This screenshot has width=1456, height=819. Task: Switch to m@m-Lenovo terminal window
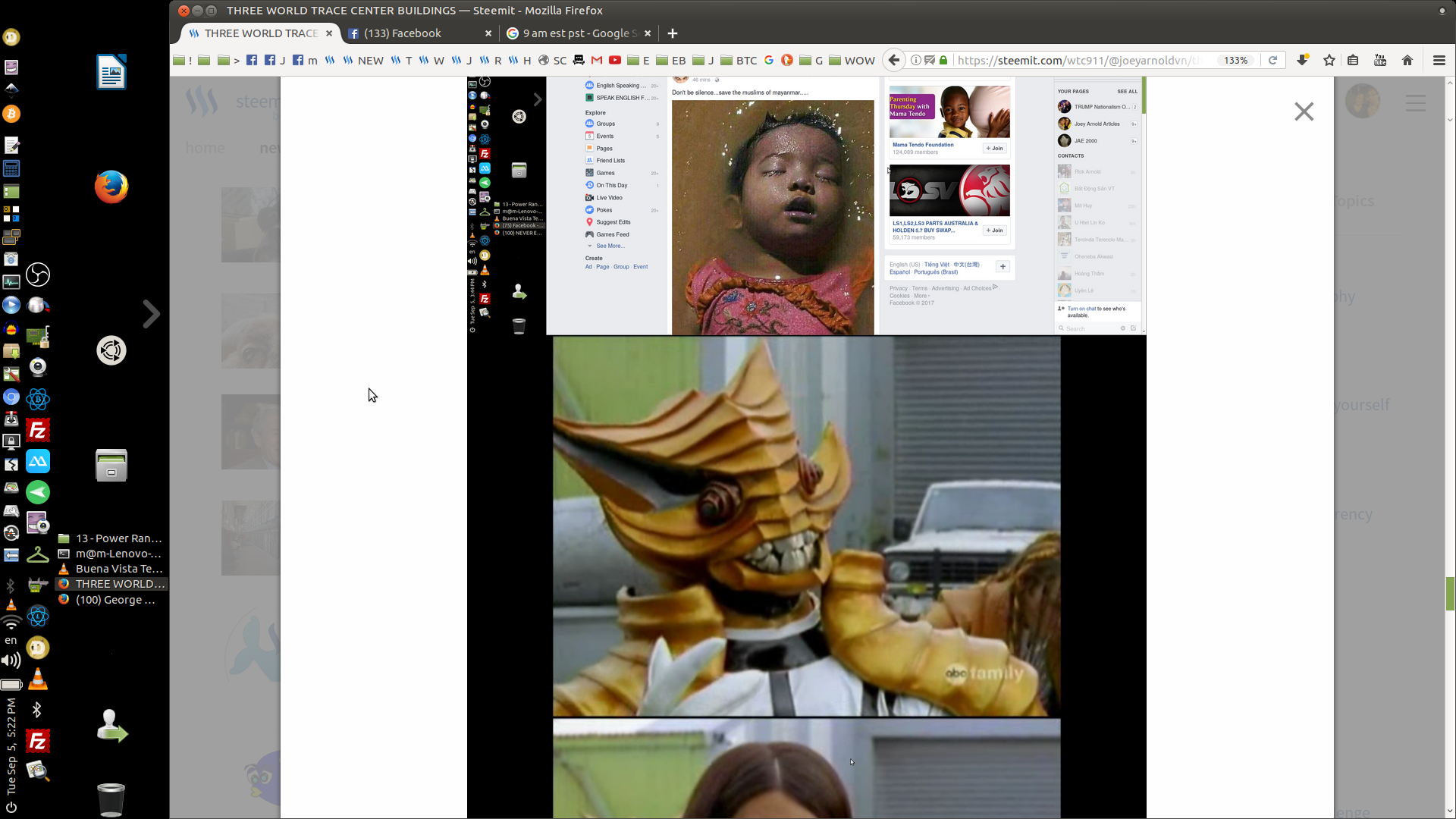(111, 554)
